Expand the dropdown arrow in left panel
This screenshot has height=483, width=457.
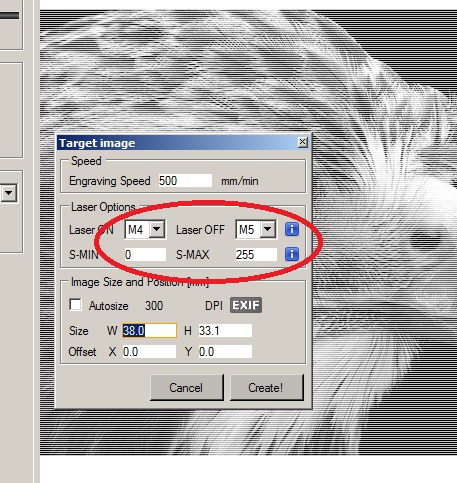8,192
